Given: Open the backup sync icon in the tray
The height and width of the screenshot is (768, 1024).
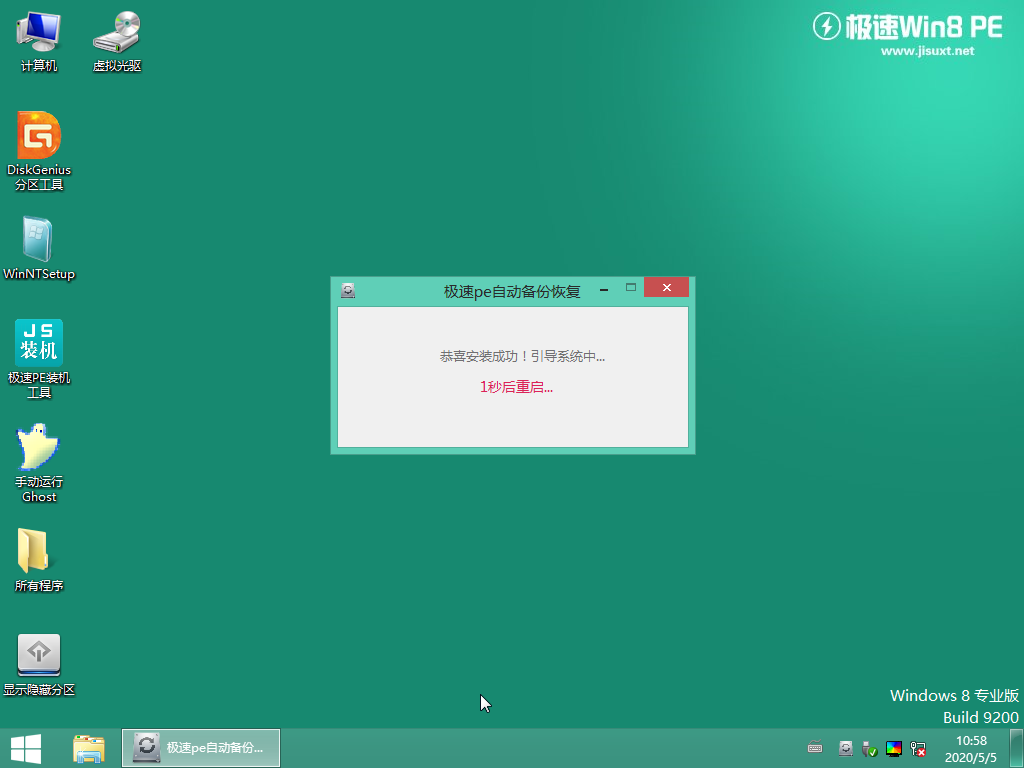Looking at the screenshot, I should [845, 748].
